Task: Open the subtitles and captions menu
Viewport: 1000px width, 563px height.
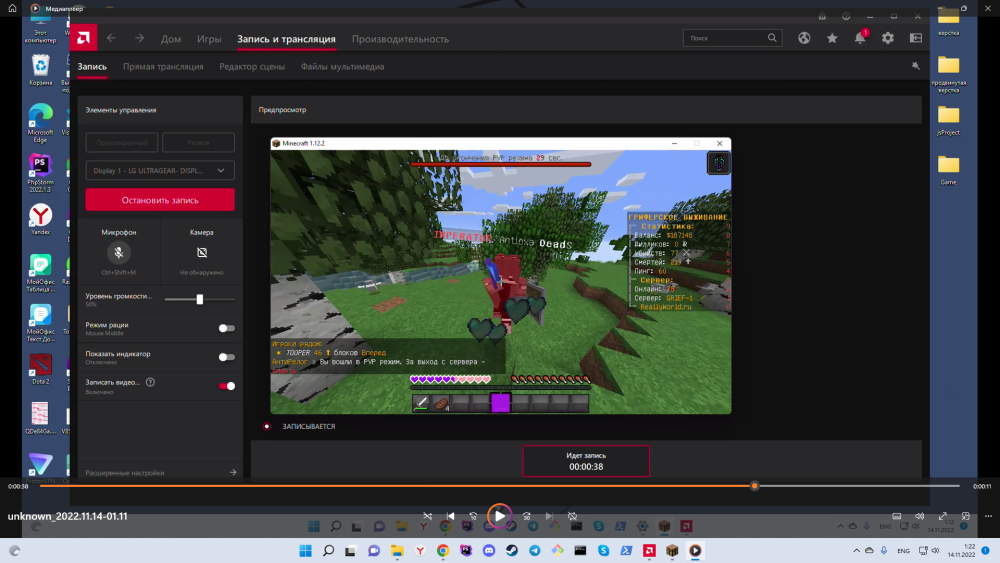Action: tap(897, 516)
